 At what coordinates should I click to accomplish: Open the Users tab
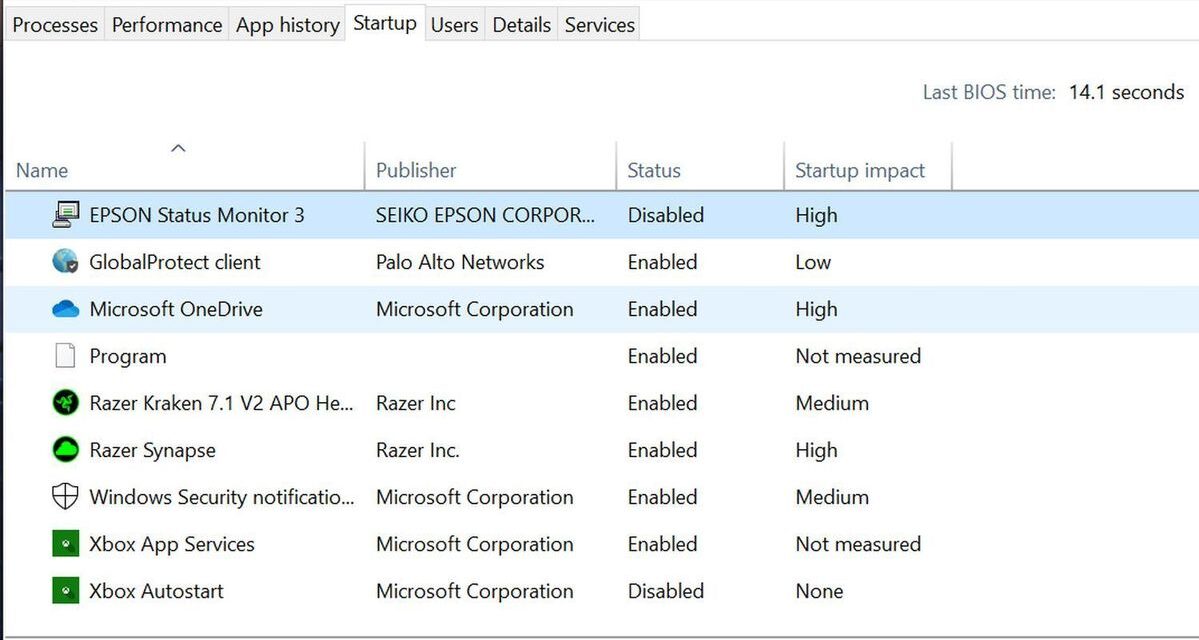[454, 24]
